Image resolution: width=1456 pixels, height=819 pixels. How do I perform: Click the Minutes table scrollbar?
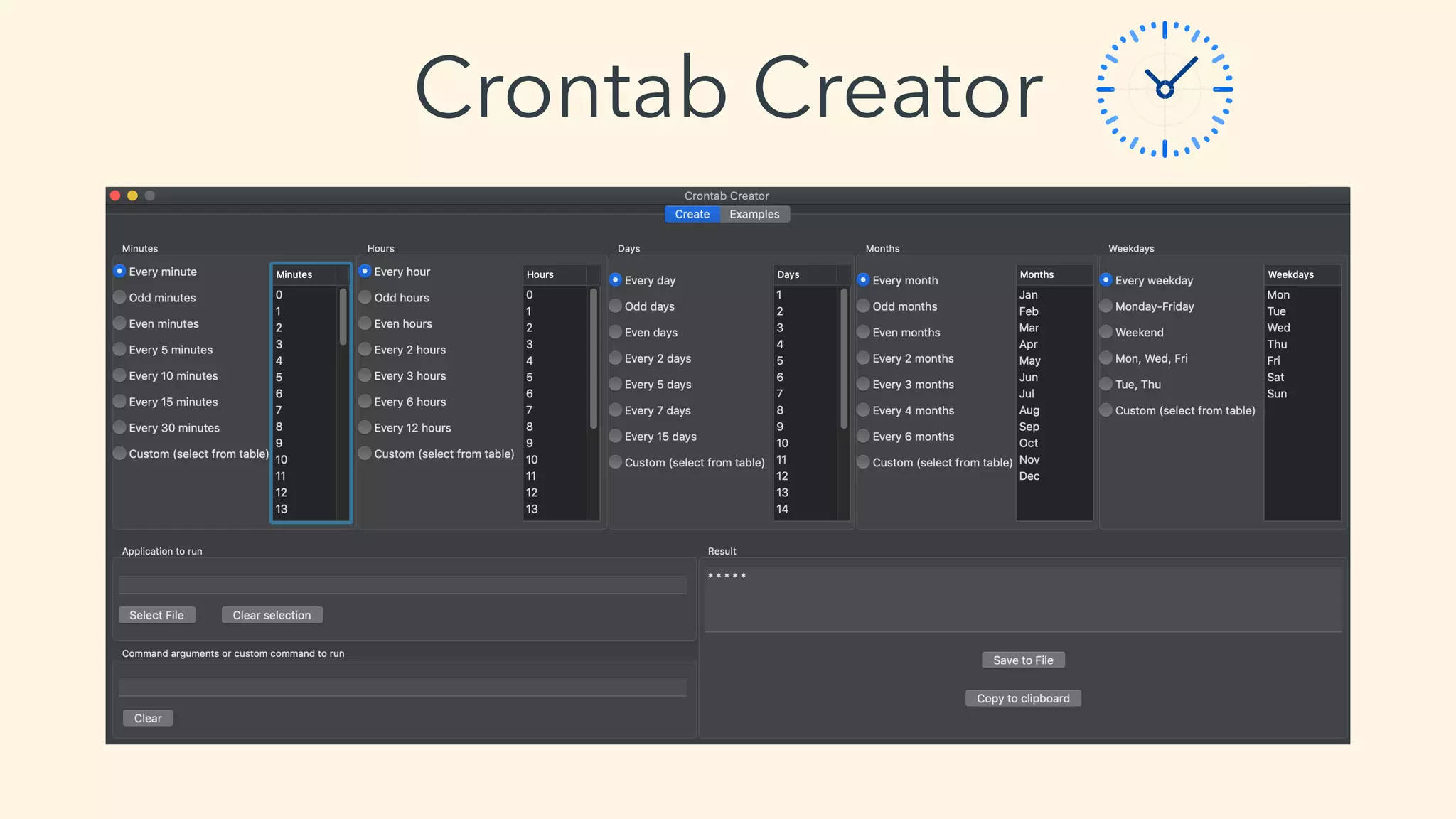[343, 316]
